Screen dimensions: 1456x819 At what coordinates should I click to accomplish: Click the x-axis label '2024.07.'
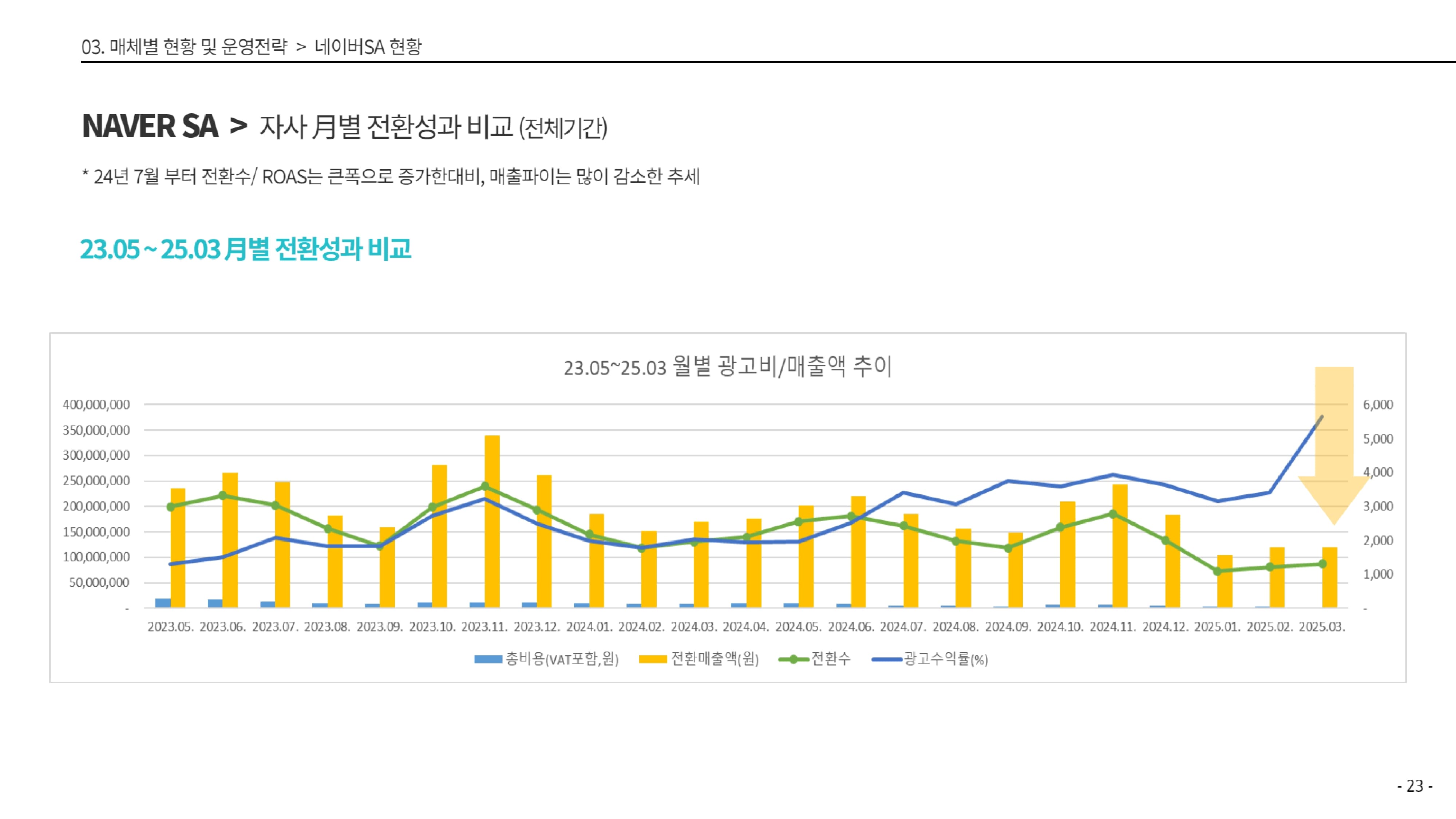pyautogui.click(x=903, y=627)
